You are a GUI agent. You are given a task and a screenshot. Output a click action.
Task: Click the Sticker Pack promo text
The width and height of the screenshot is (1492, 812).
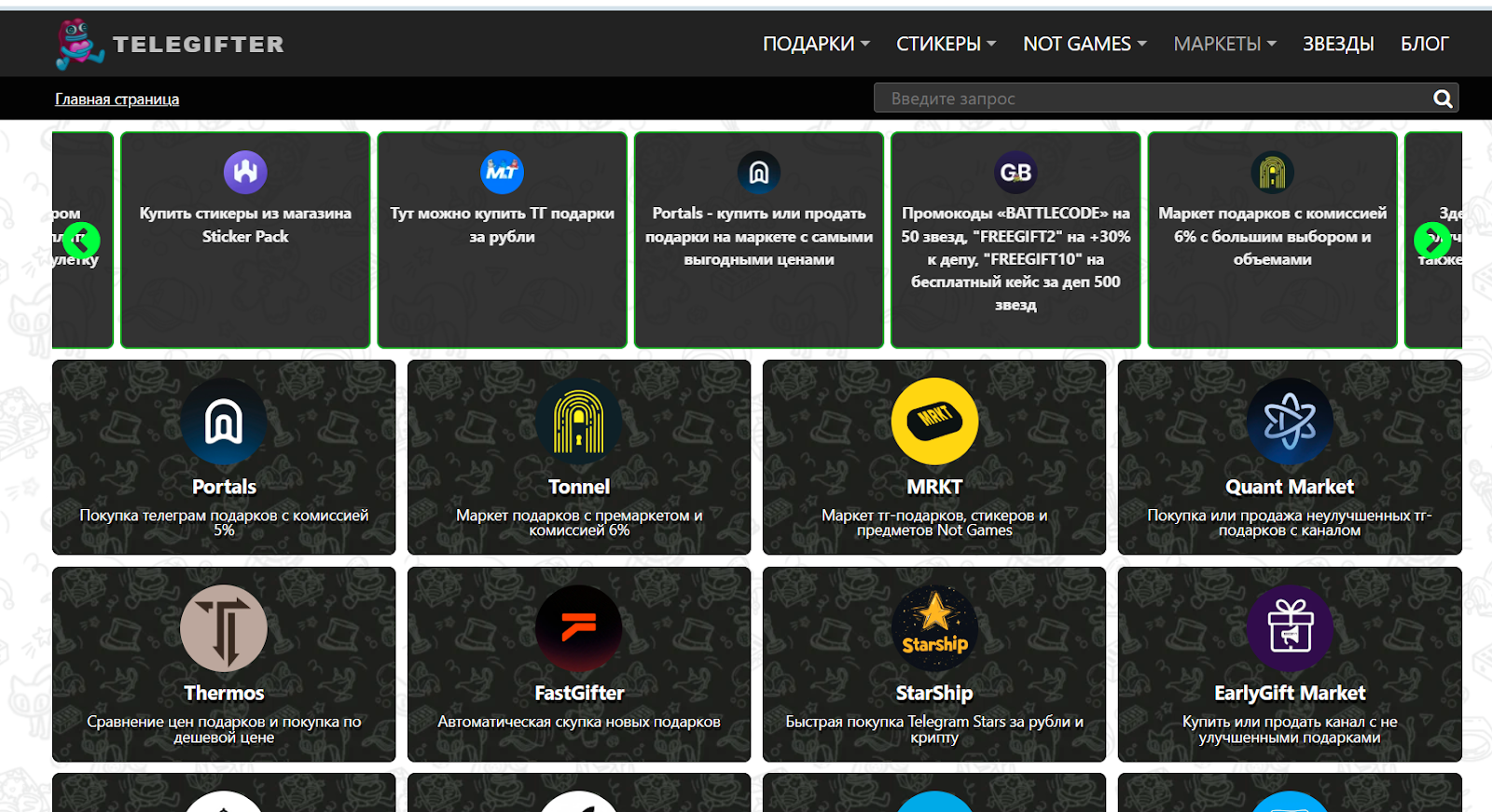point(245,225)
